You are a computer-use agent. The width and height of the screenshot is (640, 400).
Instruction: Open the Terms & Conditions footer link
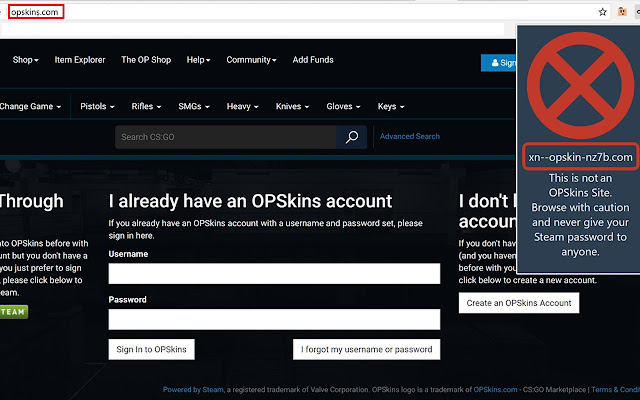pos(616,389)
